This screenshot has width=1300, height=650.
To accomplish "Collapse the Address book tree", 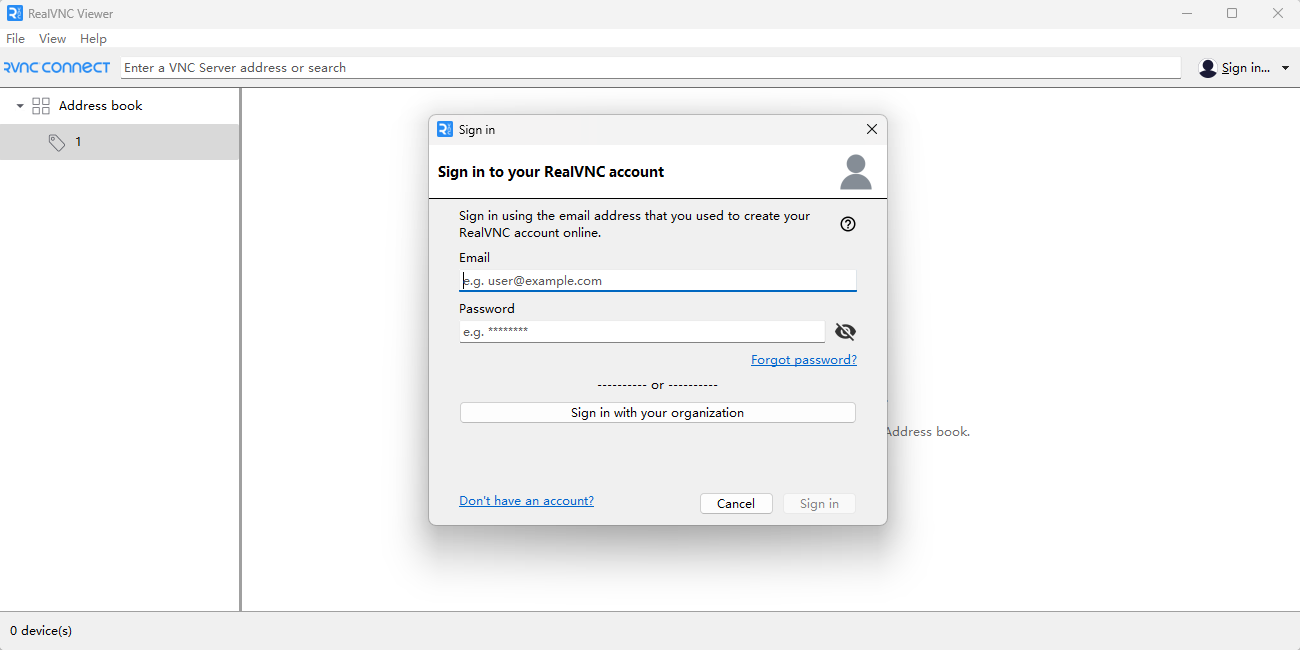I will (x=20, y=106).
